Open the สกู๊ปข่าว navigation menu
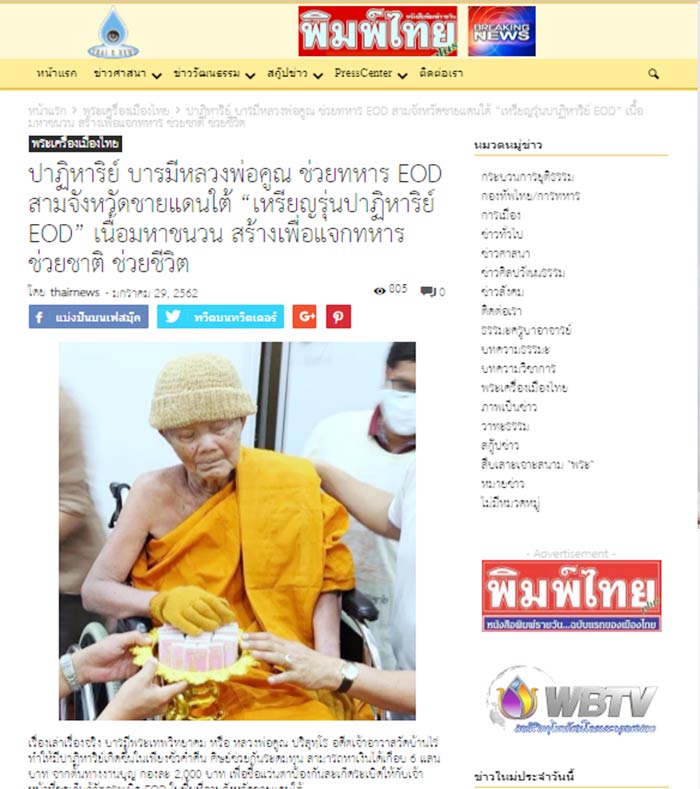The image size is (700, 789). (294, 73)
